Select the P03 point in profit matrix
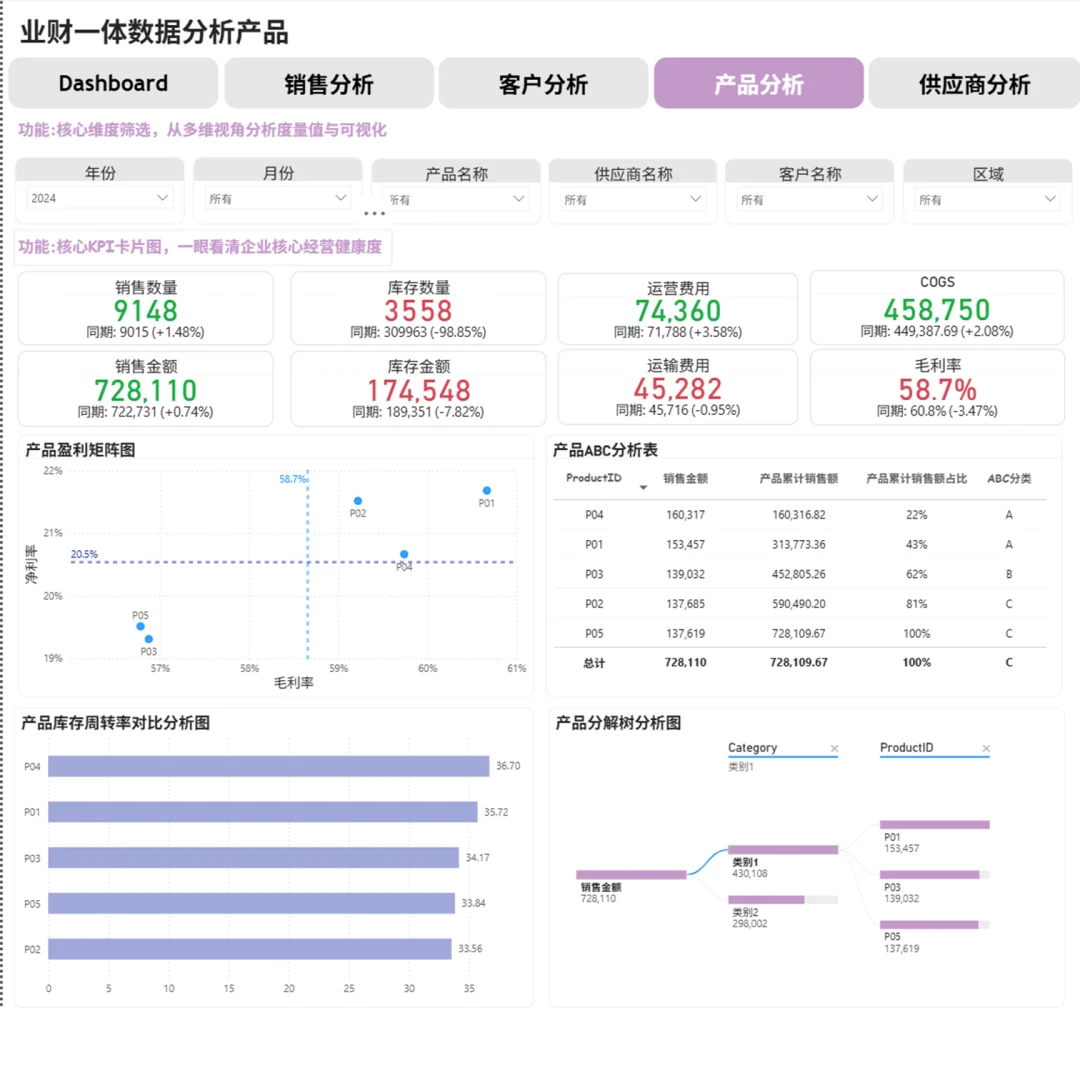 coord(149,639)
